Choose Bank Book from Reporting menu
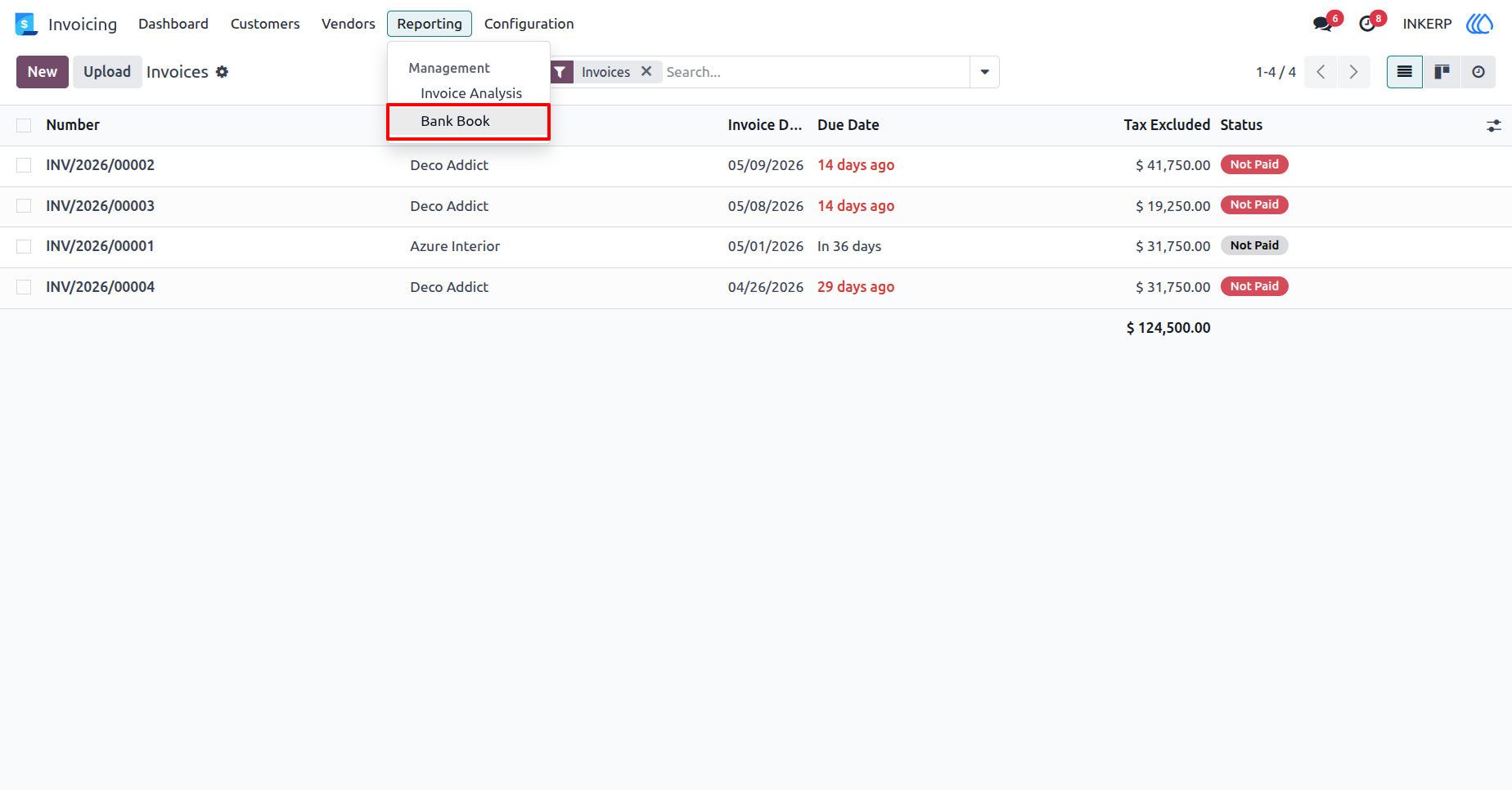This screenshot has height=790, width=1512. [x=468, y=121]
